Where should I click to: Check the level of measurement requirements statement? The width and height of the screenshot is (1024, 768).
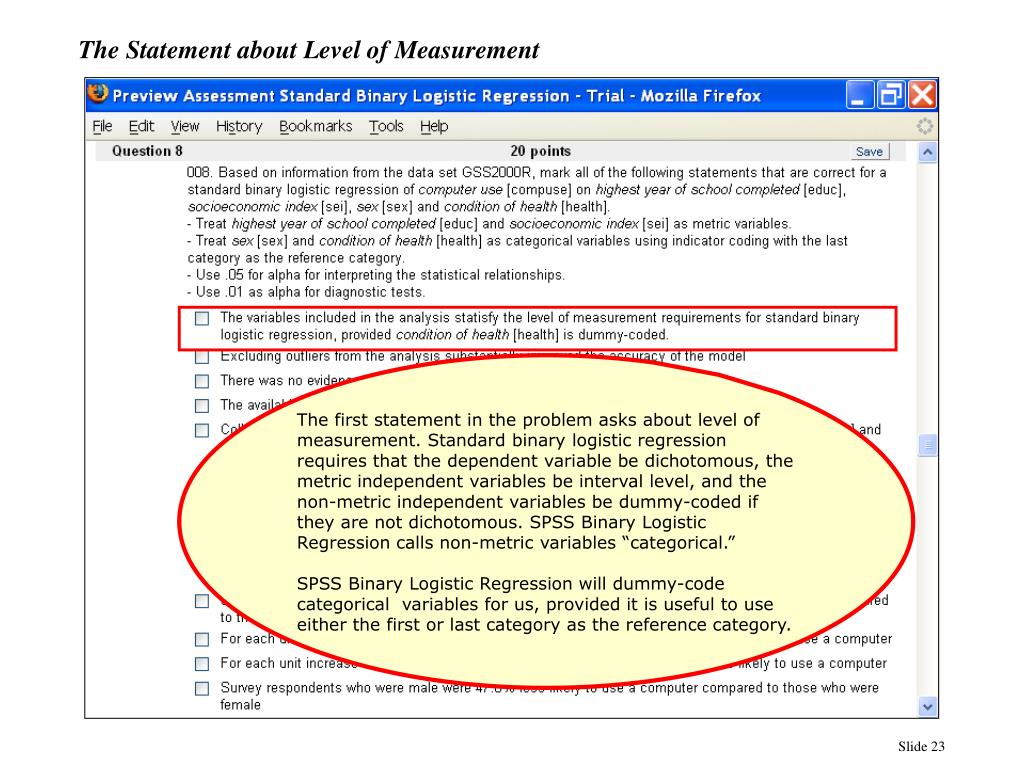click(202, 318)
